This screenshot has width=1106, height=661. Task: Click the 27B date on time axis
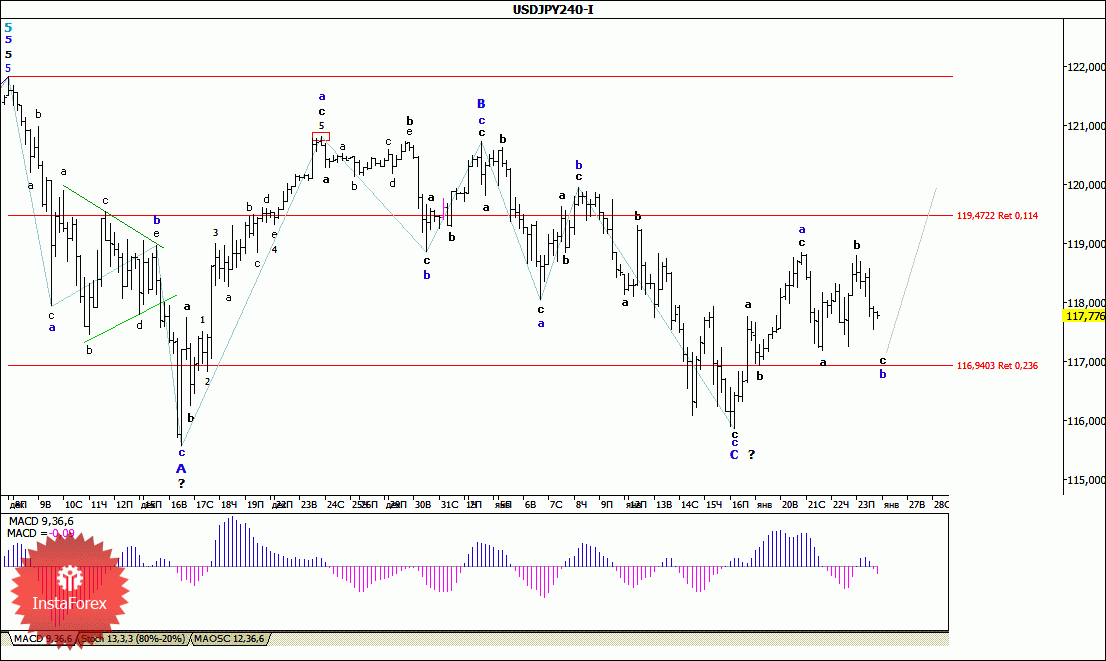[916, 504]
